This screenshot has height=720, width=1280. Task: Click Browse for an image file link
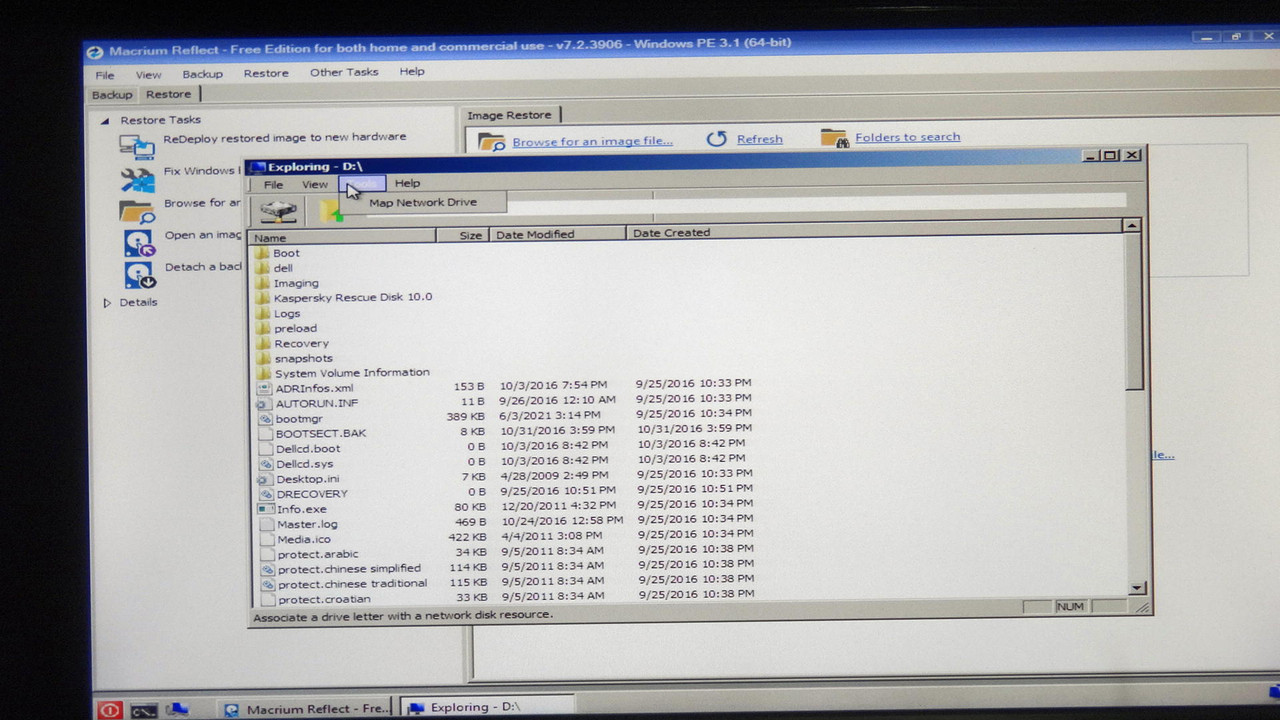(x=592, y=141)
